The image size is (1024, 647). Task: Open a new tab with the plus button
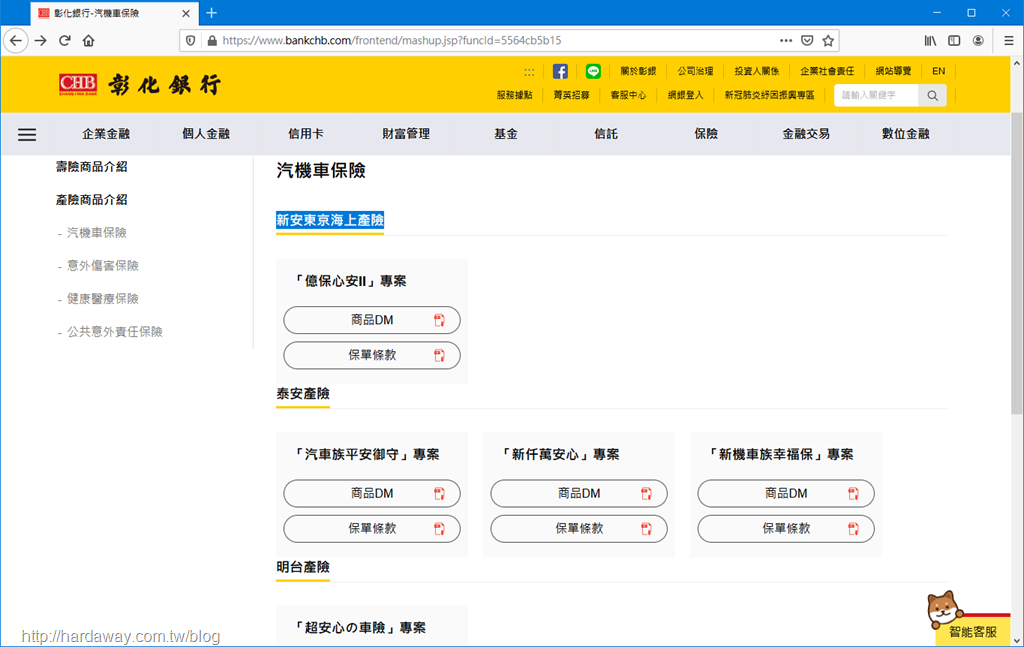click(x=212, y=13)
